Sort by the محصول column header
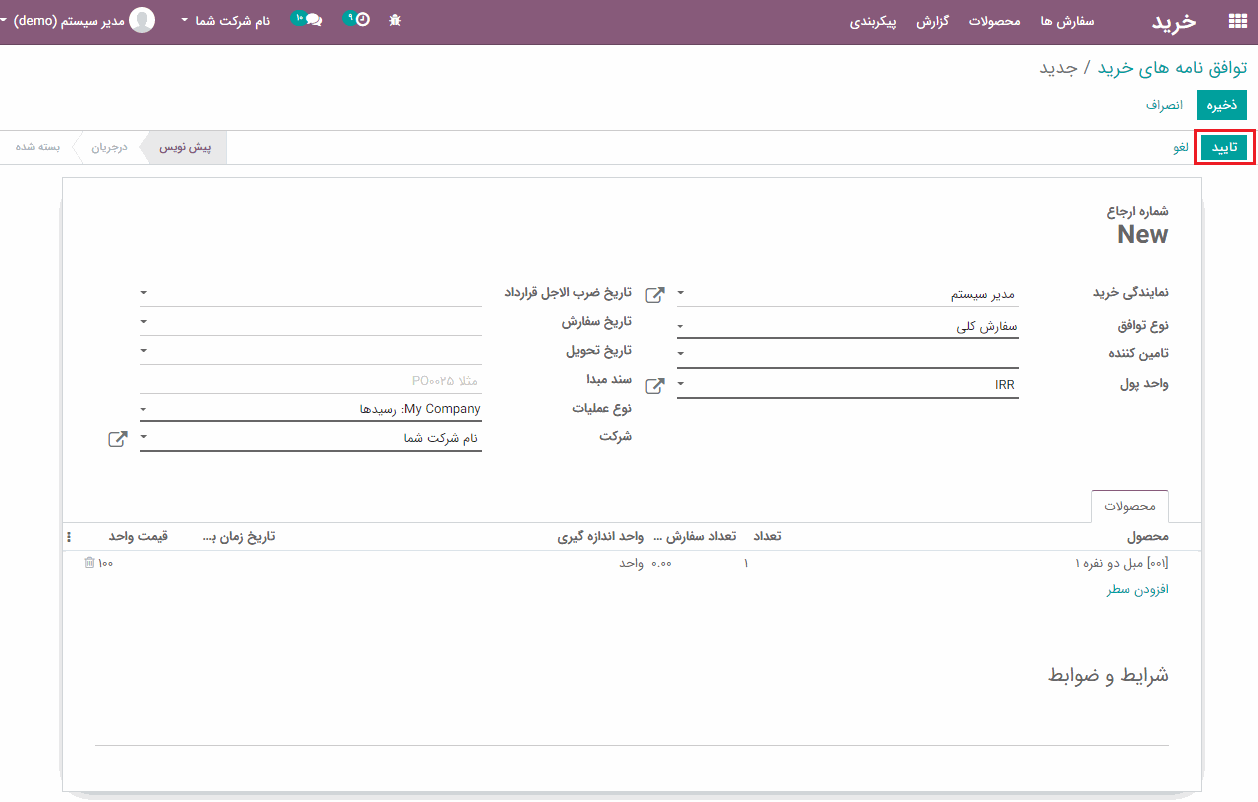 [1147, 537]
